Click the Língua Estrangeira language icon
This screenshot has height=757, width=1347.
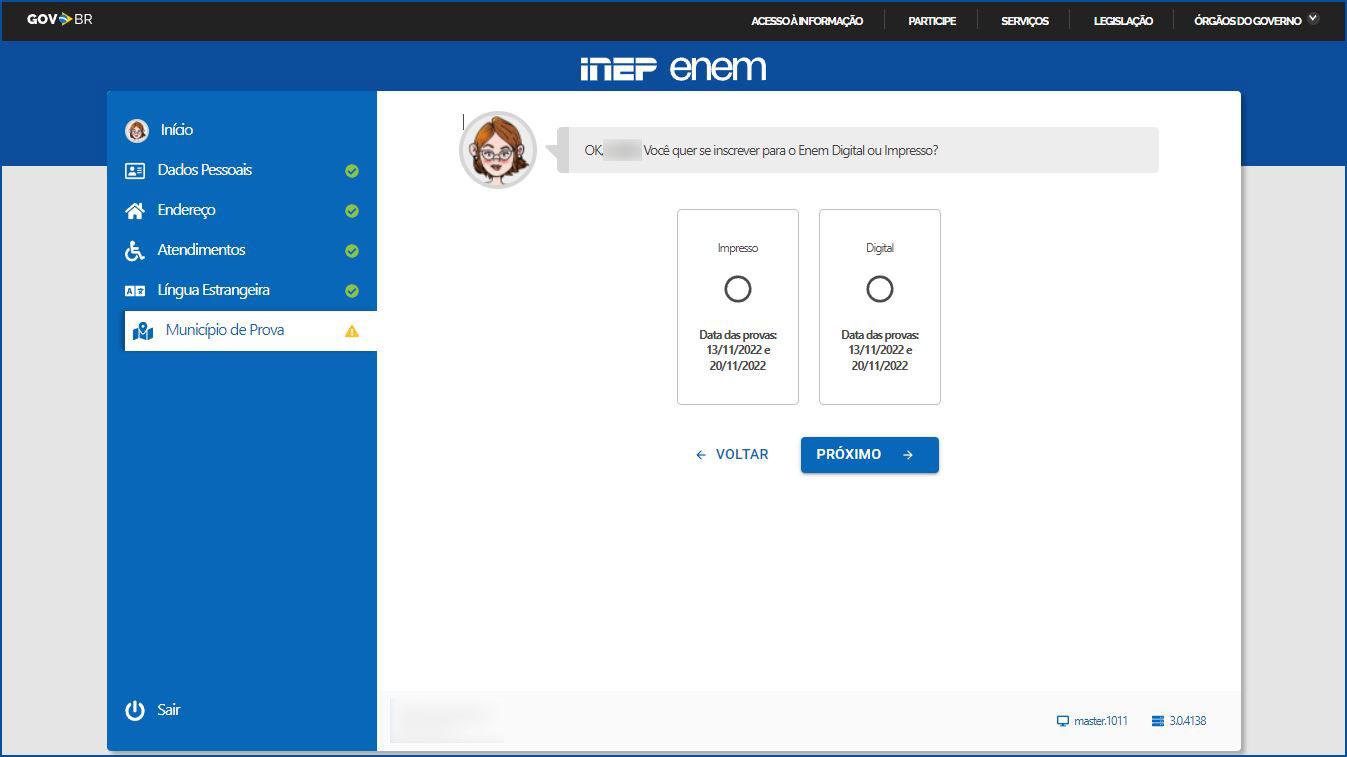(135, 291)
